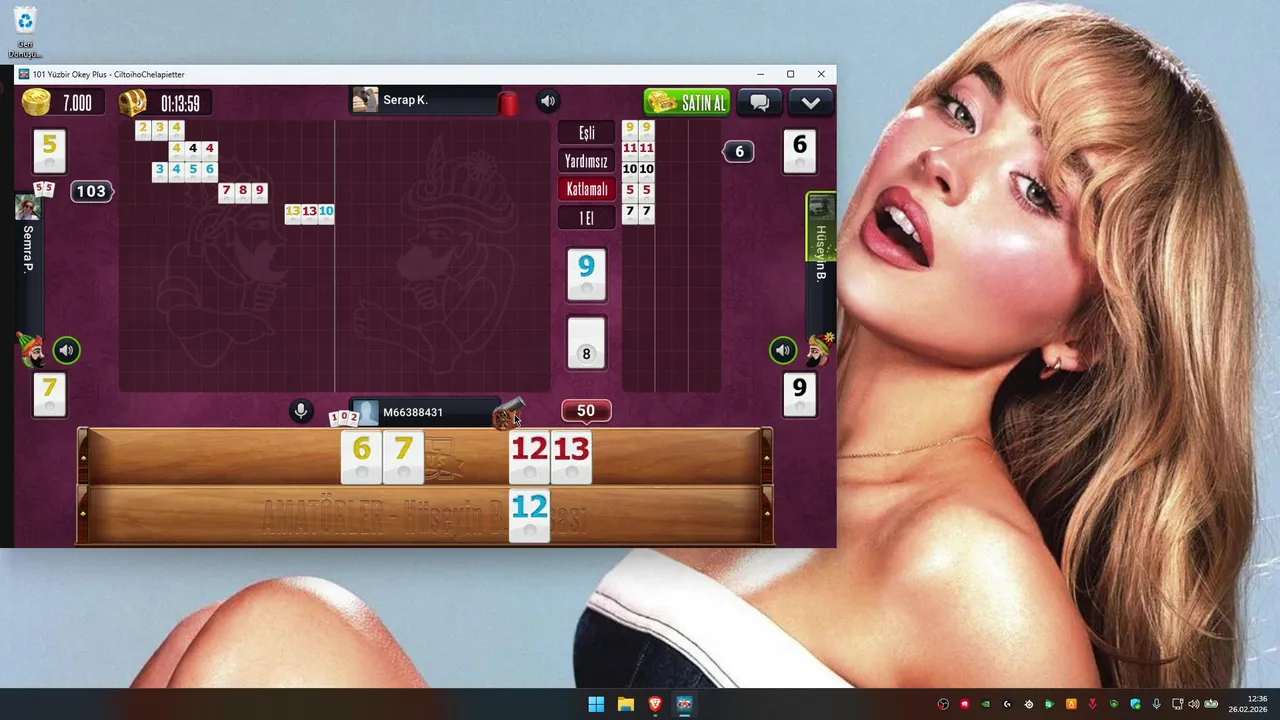Open the Windows Start menu
This screenshot has width=1280, height=720.
(x=596, y=704)
